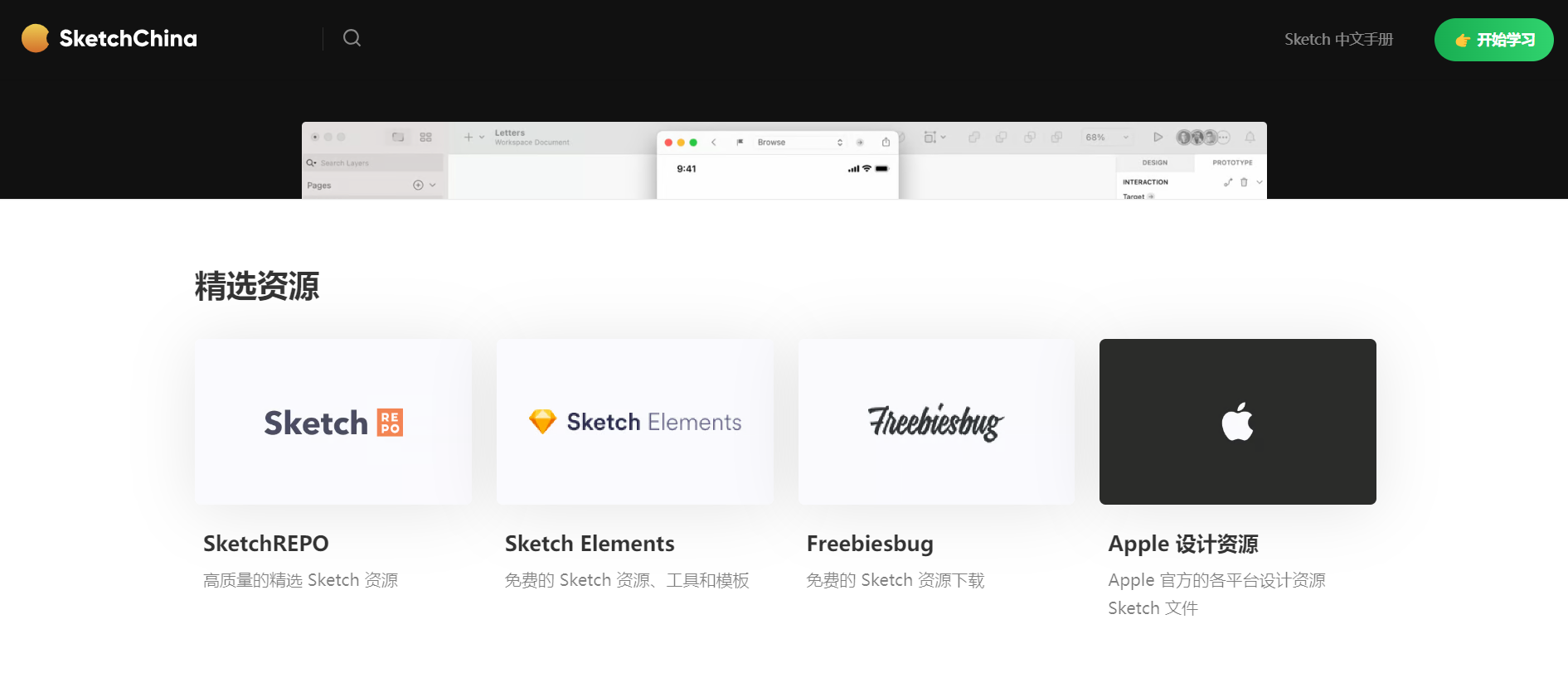This screenshot has height=687, width=1568.
Task: Open the Freebiesbug resource card
Action: coord(934,422)
